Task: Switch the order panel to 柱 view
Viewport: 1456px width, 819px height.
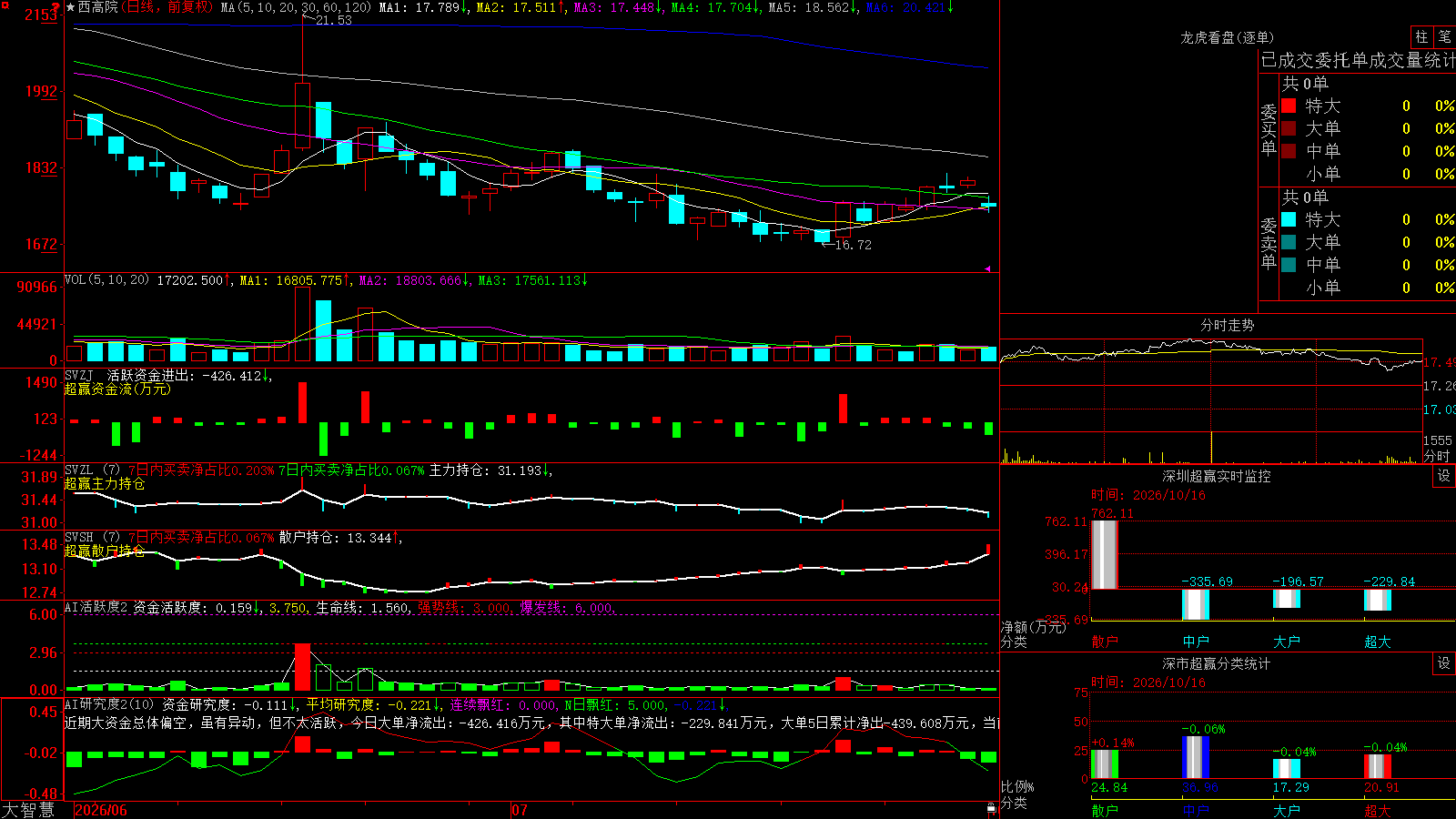Action: (1421, 37)
